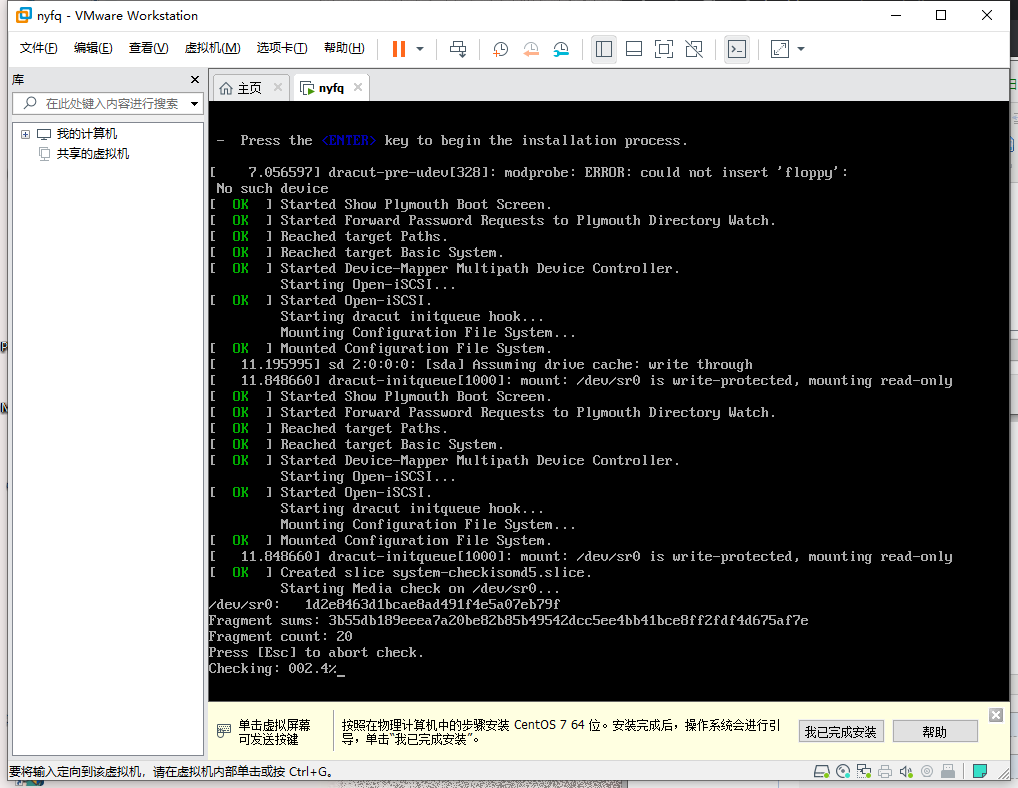Click the 'Press [Esc] to abort check.' line
Screen dimensions: 1018x788
tap(316, 652)
